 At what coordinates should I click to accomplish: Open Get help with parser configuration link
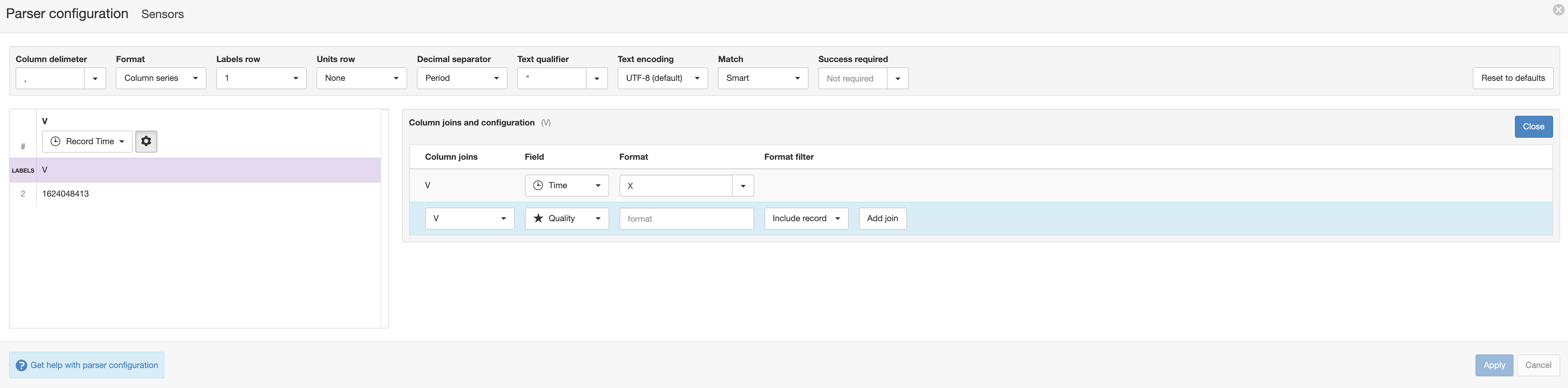point(94,365)
